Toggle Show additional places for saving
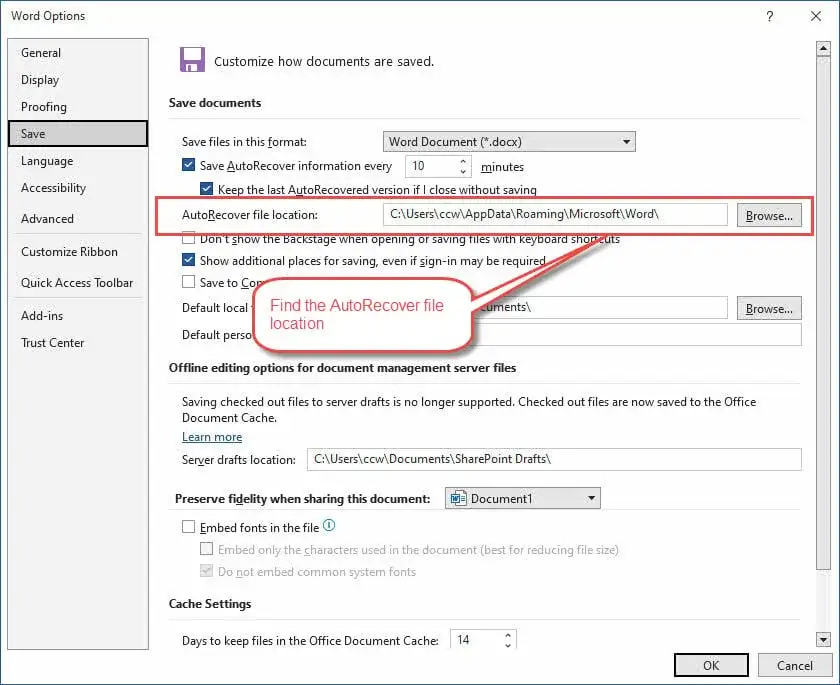Viewport: 840px width, 685px height. pyautogui.click(x=189, y=260)
